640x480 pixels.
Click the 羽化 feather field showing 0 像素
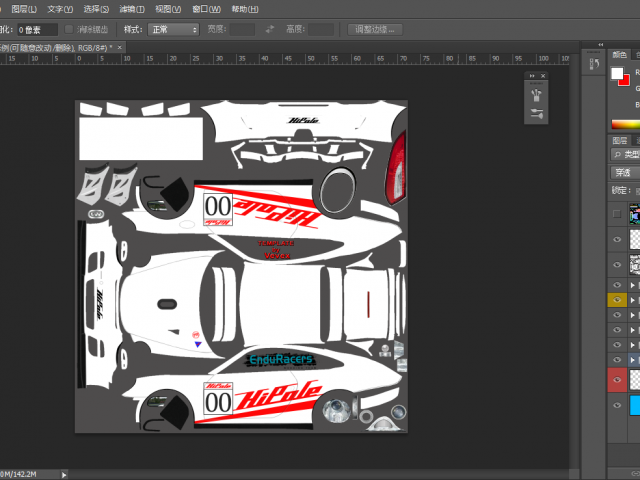tap(37, 29)
